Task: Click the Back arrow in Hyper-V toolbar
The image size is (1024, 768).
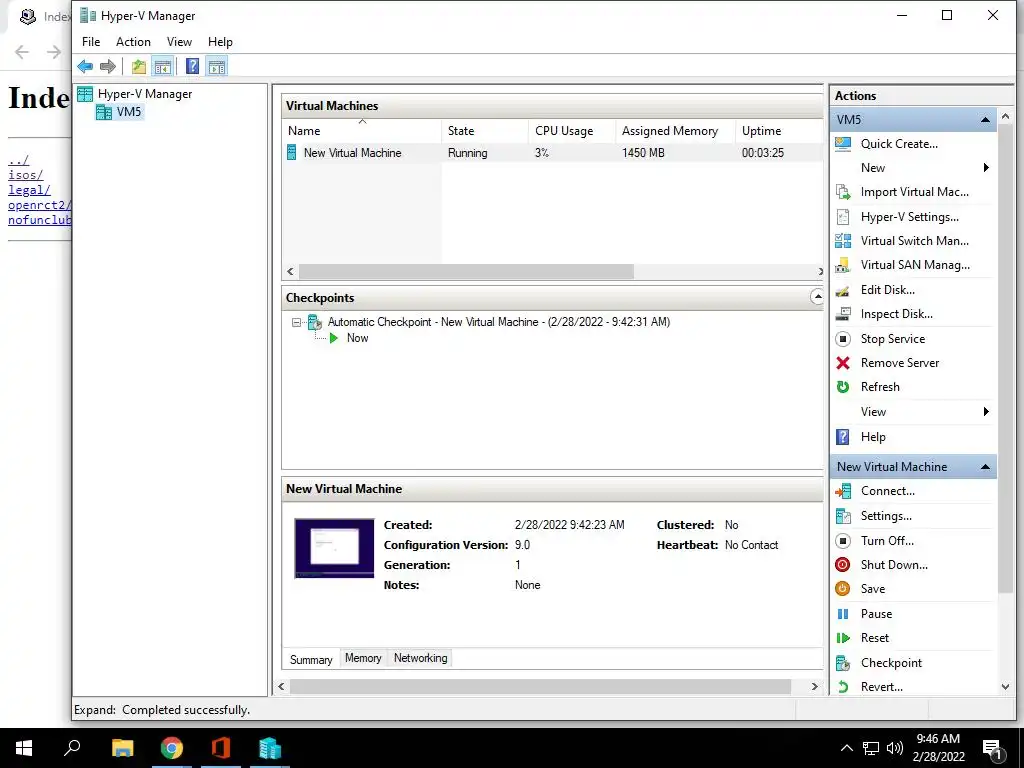Action: click(85, 66)
